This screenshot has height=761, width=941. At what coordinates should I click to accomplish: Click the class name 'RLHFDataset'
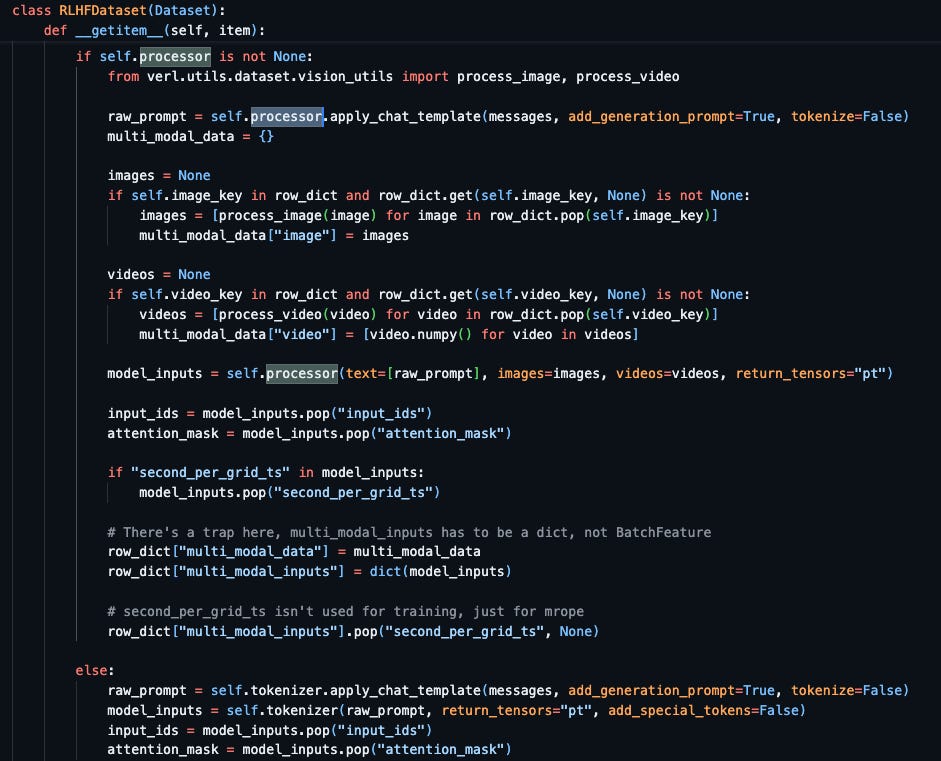coord(103,10)
